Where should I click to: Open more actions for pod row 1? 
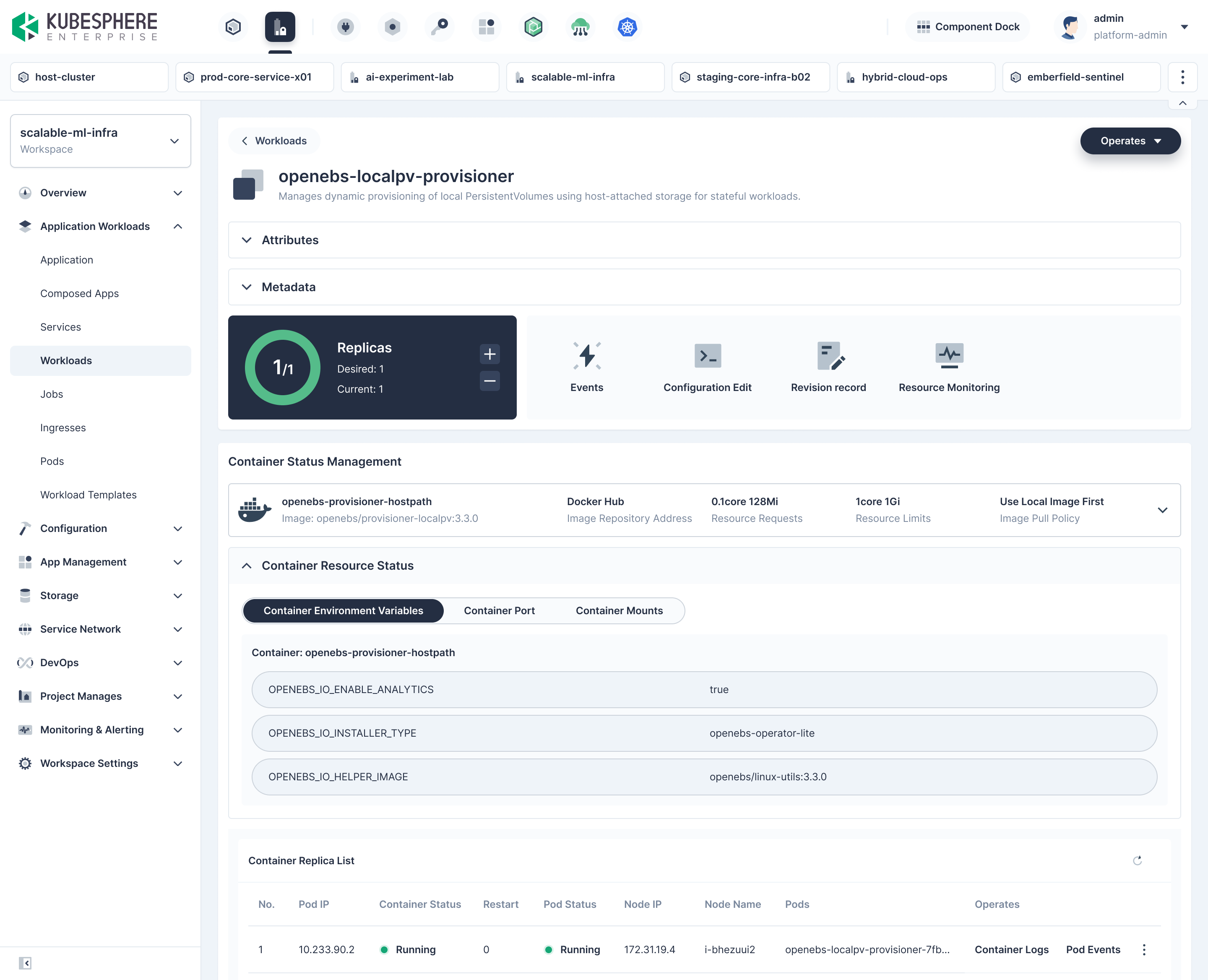coord(1144,949)
